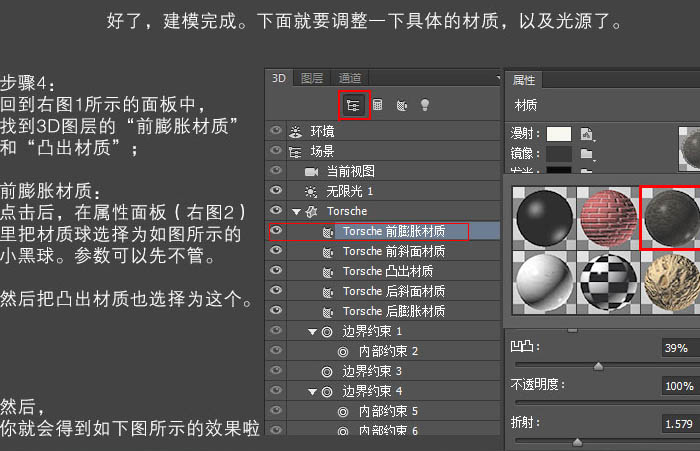This screenshot has height=451, width=700.
Task: Filter 3D panel by whole scene
Action: click(353, 105)
